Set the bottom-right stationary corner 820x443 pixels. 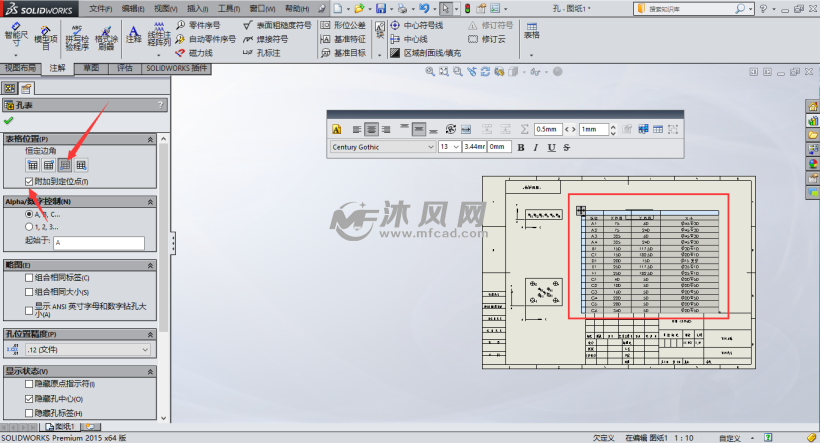[81, 165]
